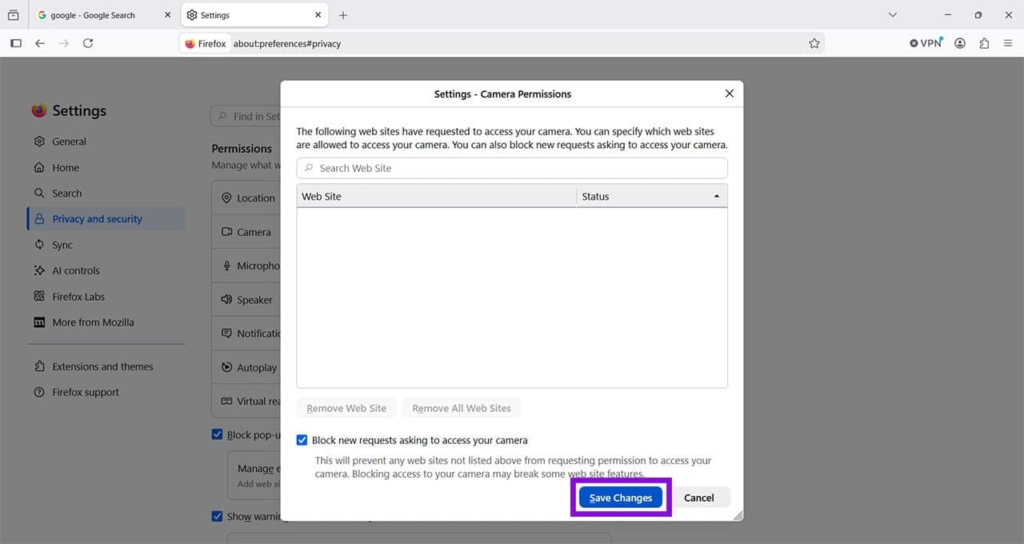
Task: Click the Mozilla logo icon
Action: tap(39, 322)
